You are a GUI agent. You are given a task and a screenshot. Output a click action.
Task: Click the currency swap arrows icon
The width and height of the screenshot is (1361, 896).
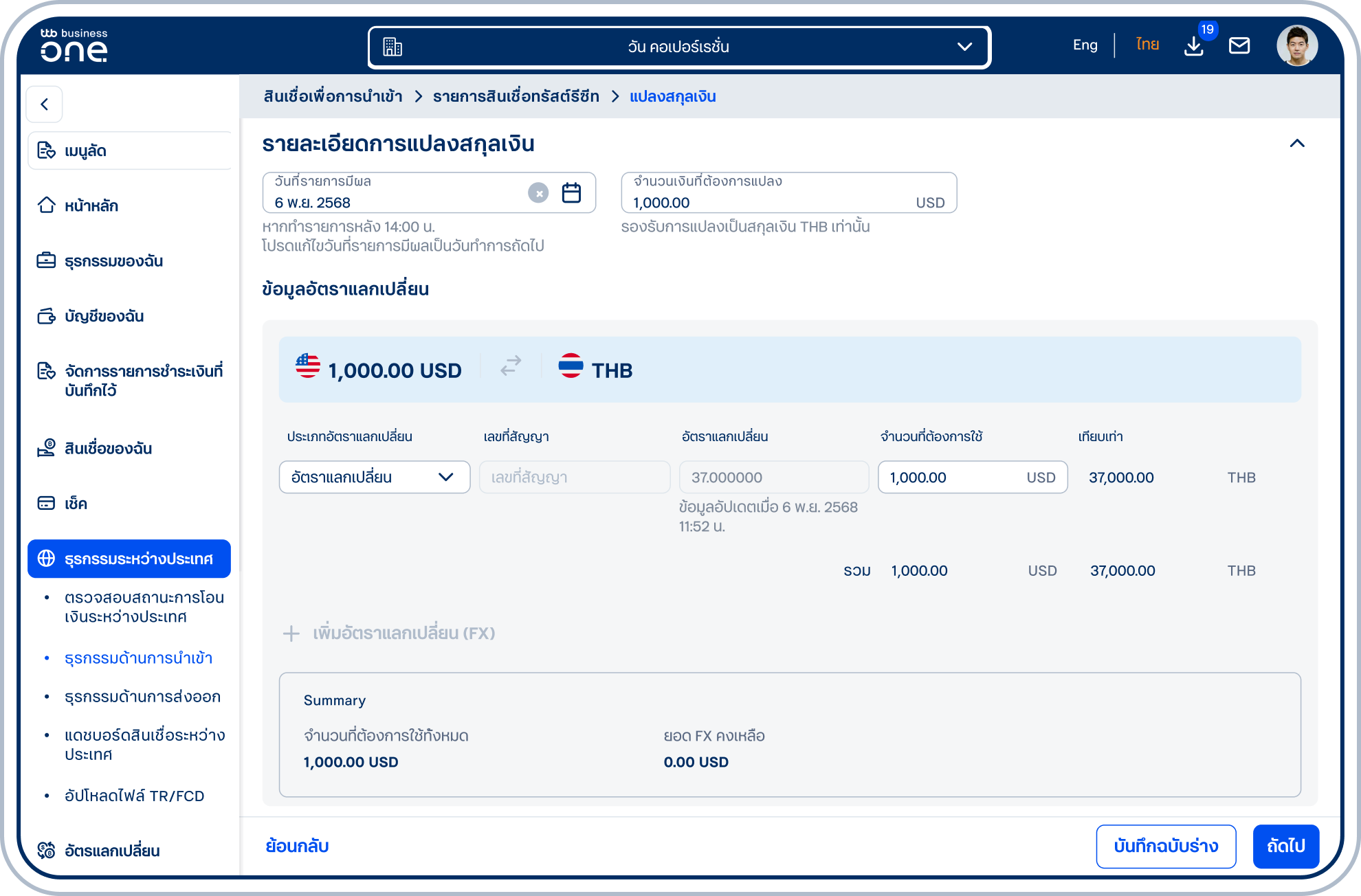click(511, 366)
